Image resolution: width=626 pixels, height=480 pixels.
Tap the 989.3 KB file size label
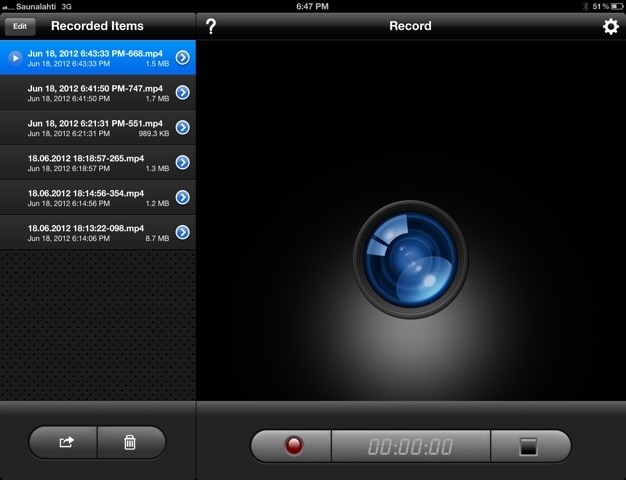[x=154, y=133]
